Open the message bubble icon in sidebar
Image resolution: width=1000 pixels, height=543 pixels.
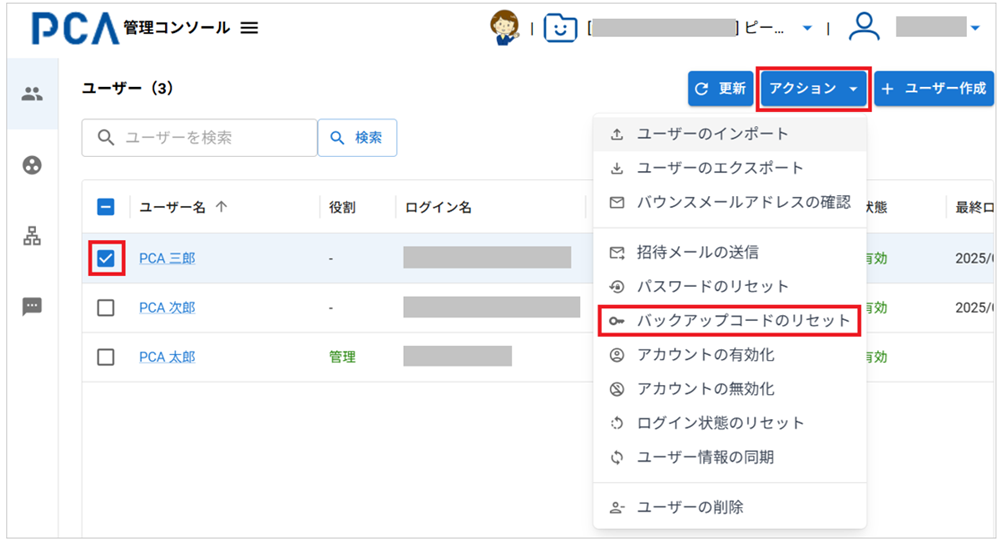point(32,307)
